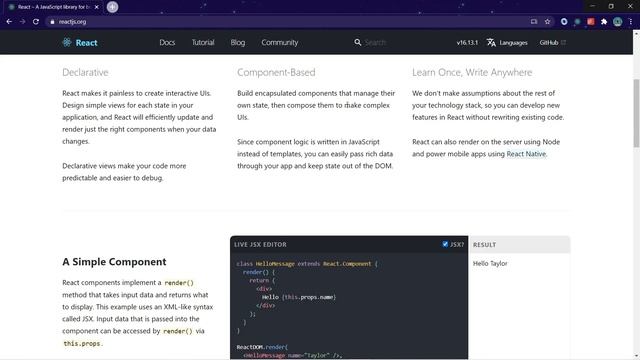
Task: Click the Component-Based heading
Action: pyautogui.click(x=276, y=72)
